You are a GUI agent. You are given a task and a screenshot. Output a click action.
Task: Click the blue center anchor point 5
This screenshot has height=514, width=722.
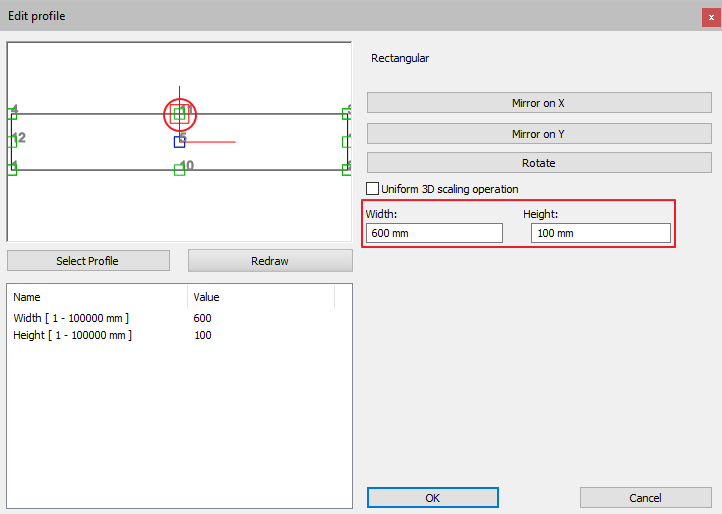tap(179, 141)
